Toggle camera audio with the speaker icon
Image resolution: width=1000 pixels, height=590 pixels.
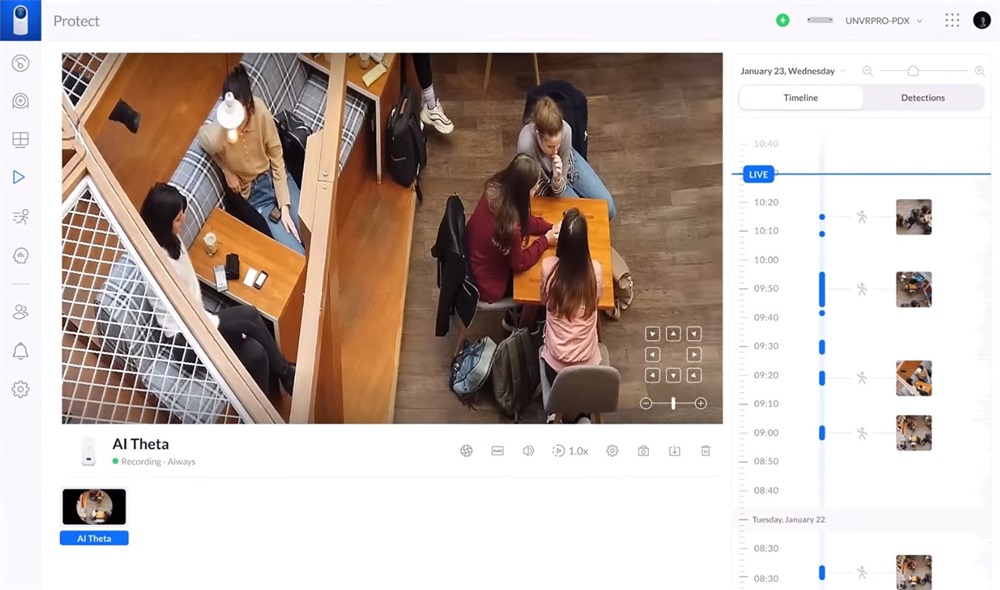tap(528, 451)
